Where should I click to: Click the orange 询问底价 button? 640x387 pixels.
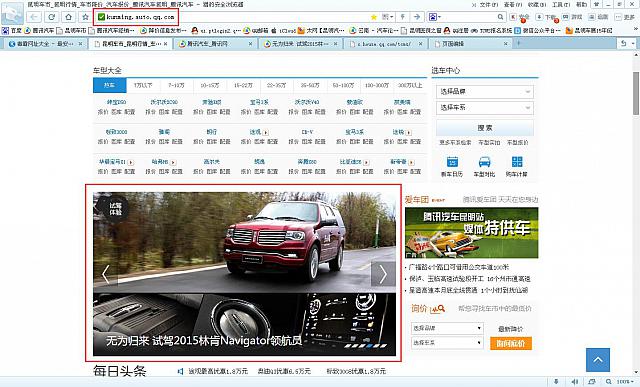[x=511, y=343]
